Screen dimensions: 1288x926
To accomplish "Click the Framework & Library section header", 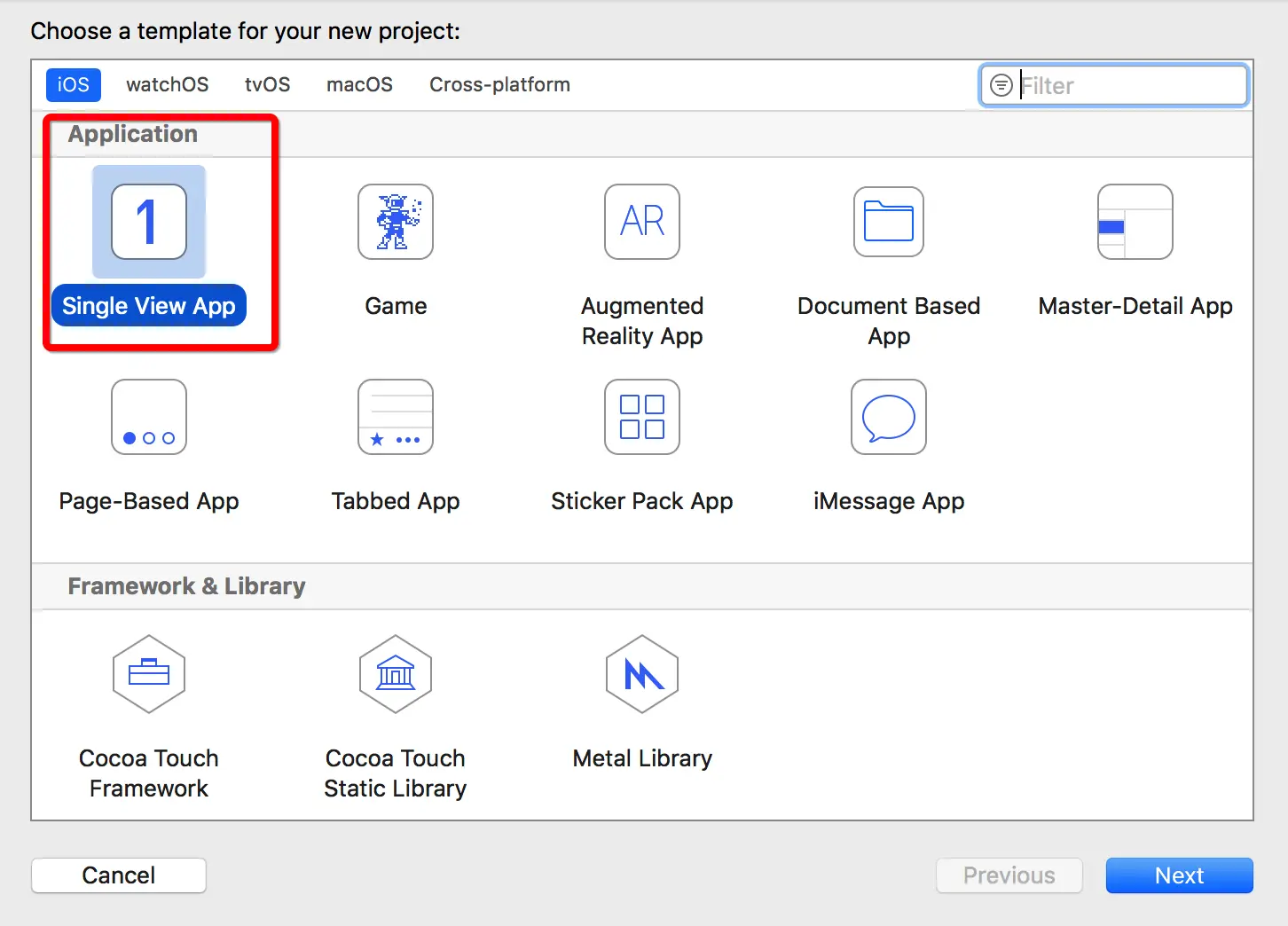I will (x=186, y=586).
